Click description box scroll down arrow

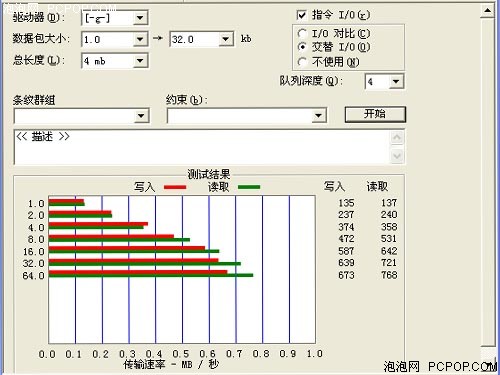pos(397,156)
